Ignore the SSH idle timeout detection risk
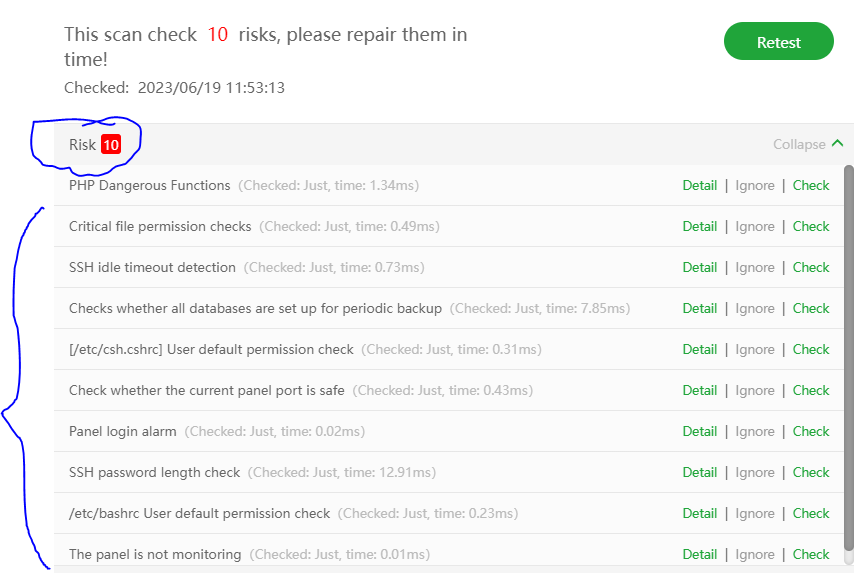 755,267
